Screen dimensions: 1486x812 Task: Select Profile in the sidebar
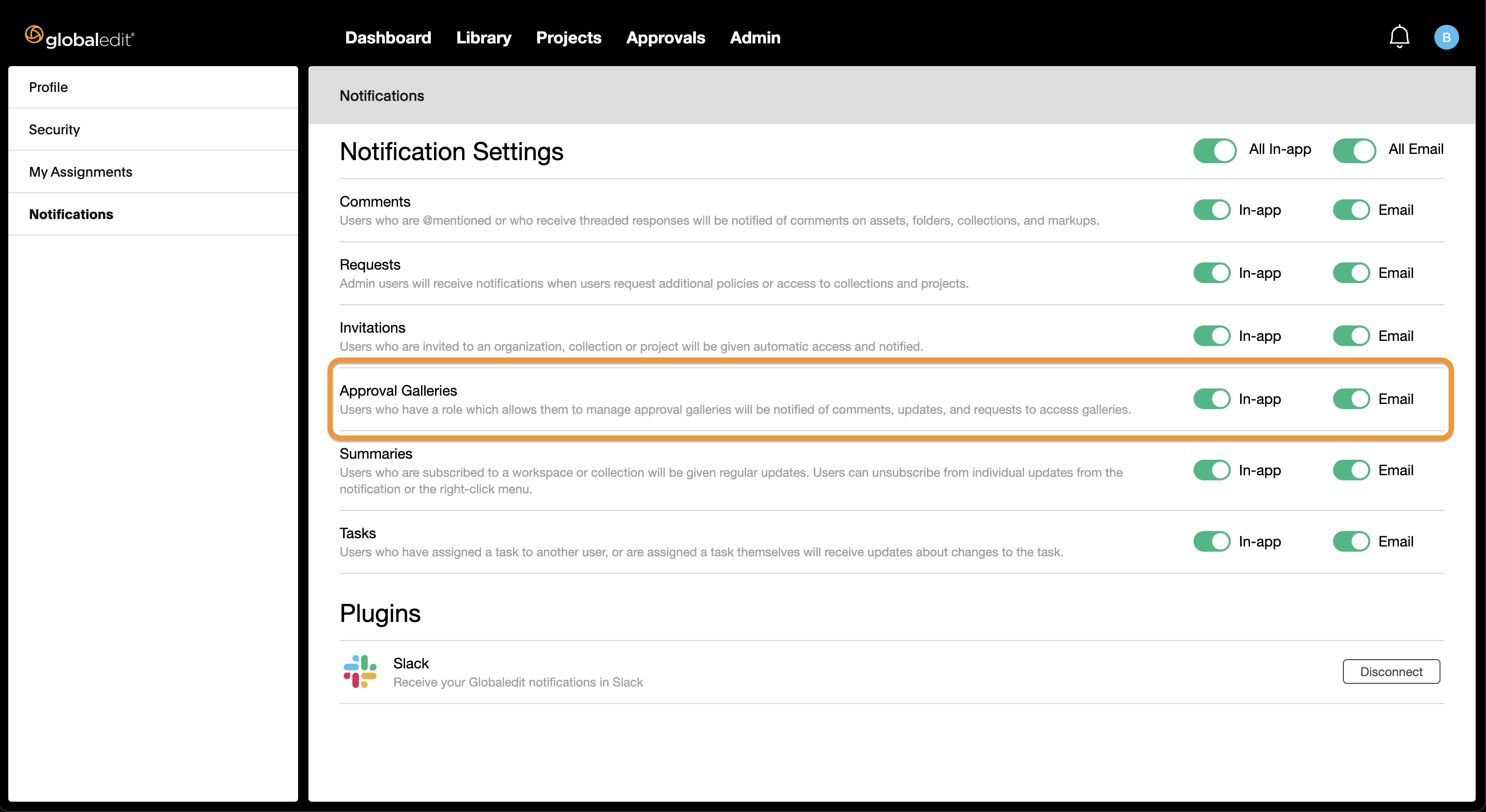pyautogui.click(x=153, y=87)
